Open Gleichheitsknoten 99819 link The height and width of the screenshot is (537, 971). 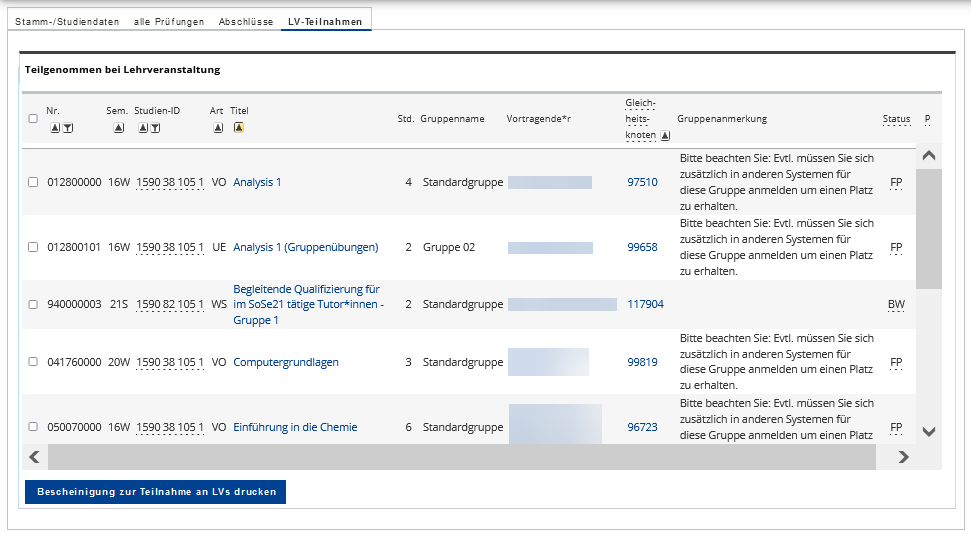642,362
